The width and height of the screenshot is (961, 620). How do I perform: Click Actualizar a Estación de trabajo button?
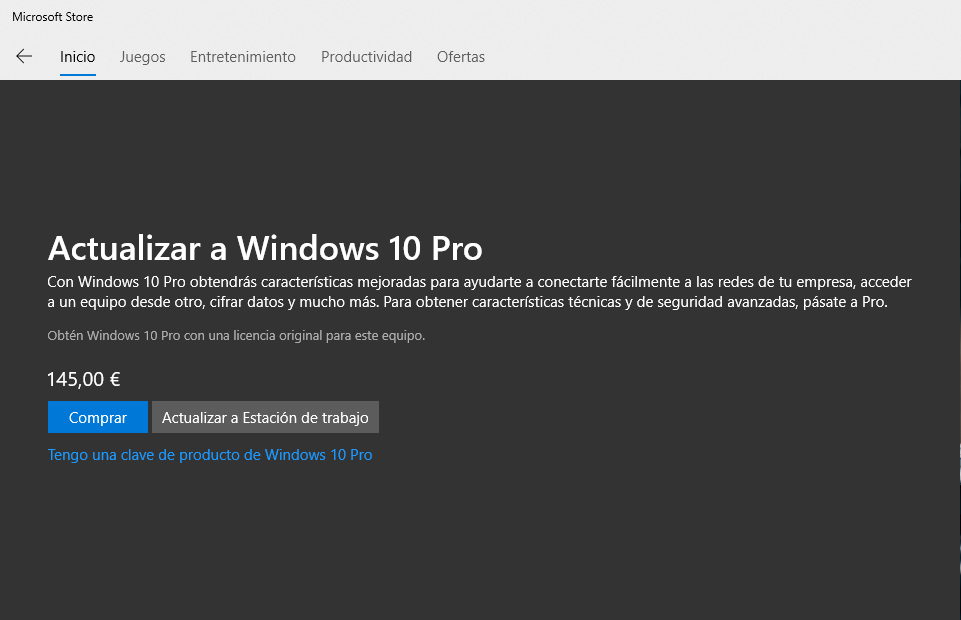coord(265,417)
